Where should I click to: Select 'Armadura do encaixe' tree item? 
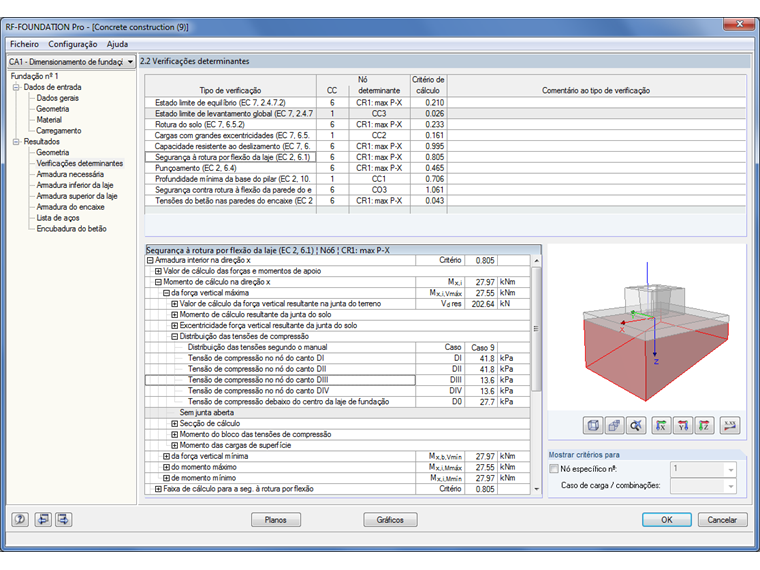pyautogui.click(x=70, y=207)
